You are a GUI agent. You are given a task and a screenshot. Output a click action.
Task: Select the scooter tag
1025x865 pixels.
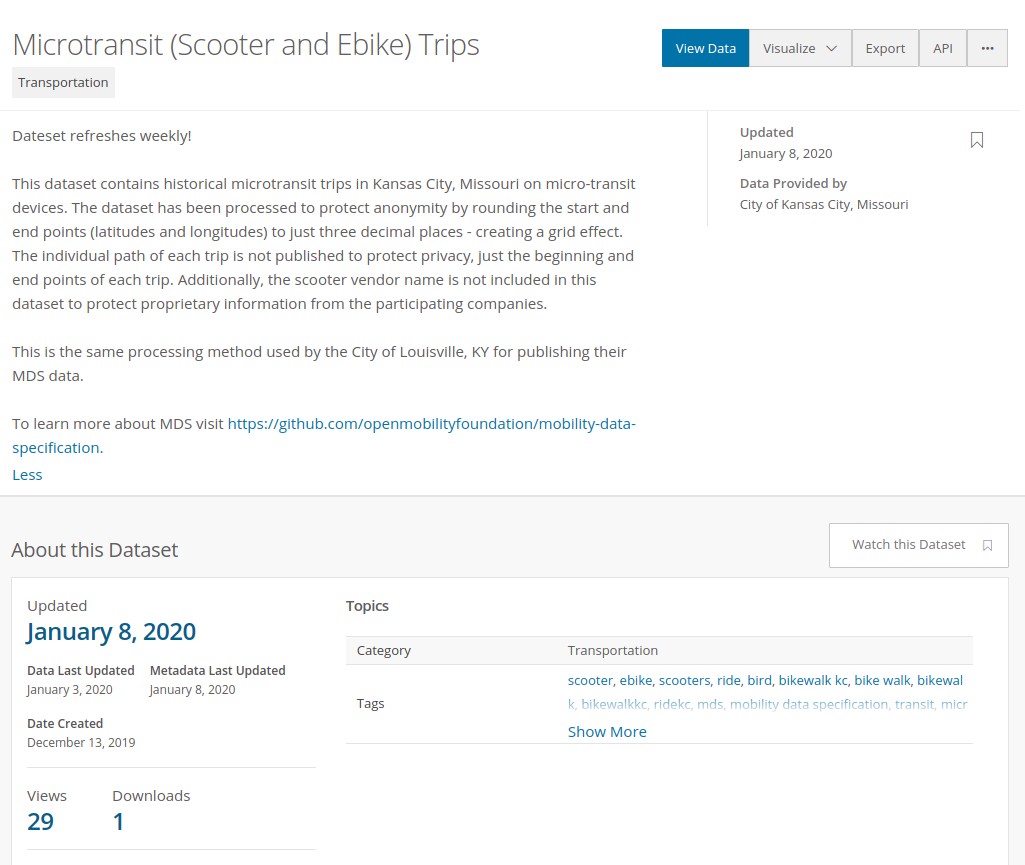tap(590, 681)
